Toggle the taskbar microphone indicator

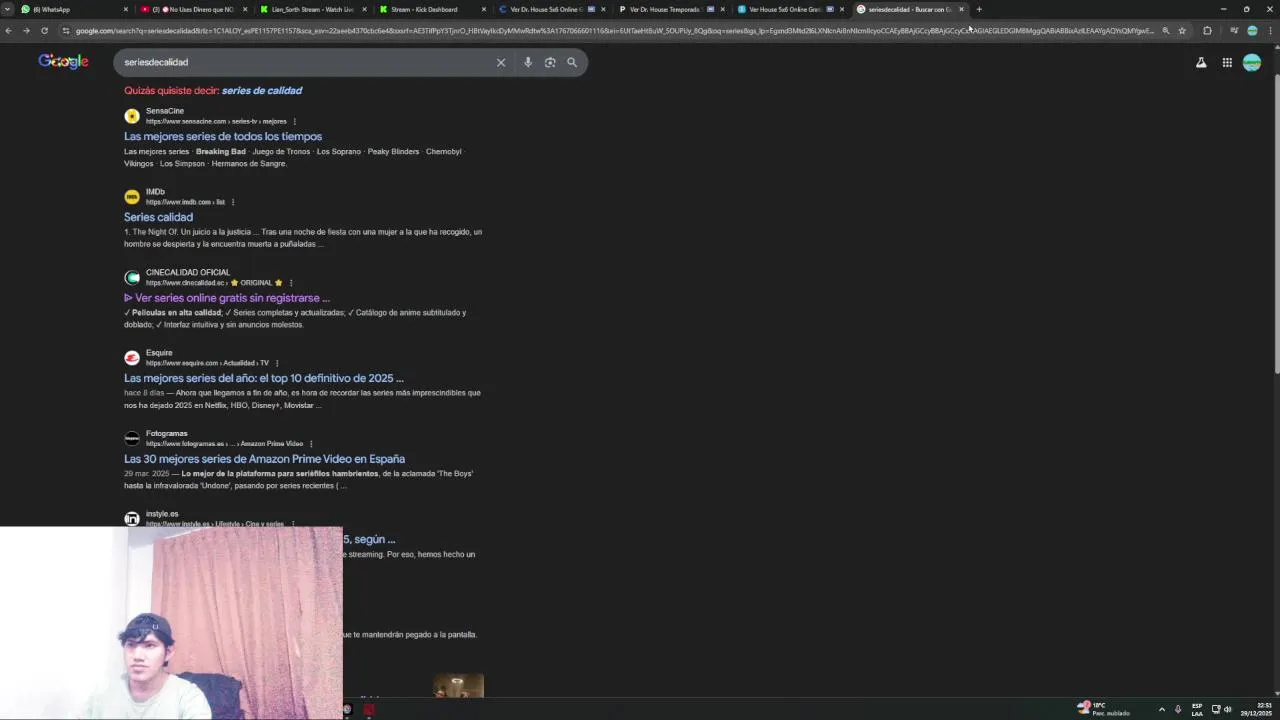pyautogui.click(x=1178, y=709)
